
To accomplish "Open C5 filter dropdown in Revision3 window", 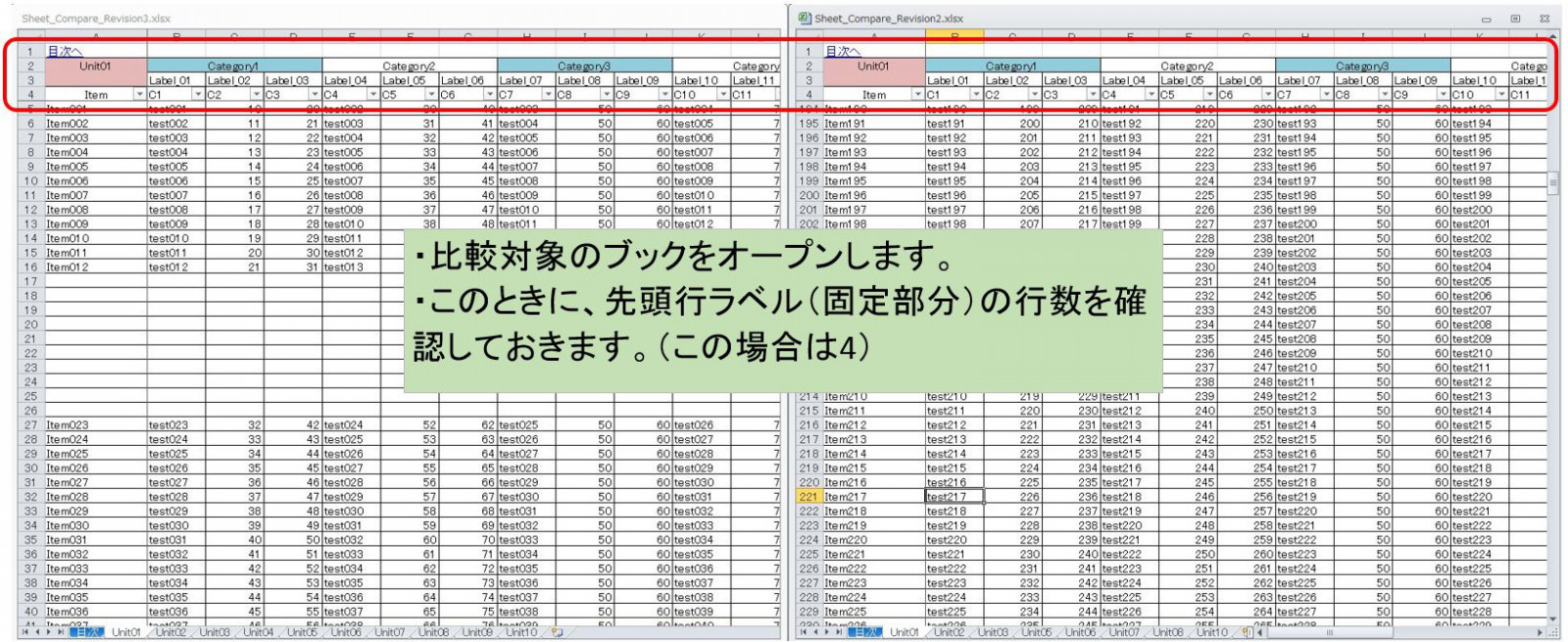I will [x=431, y=95].
